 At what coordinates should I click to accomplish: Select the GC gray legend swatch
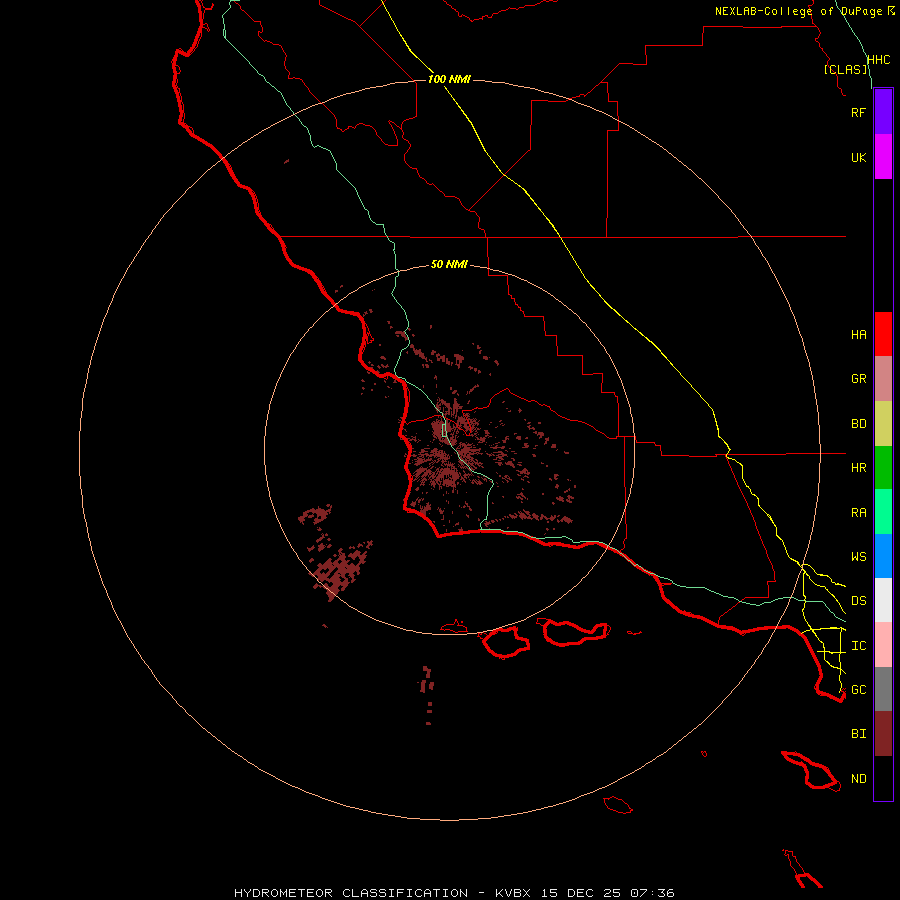pyautogui.click(x=883, y=689)
